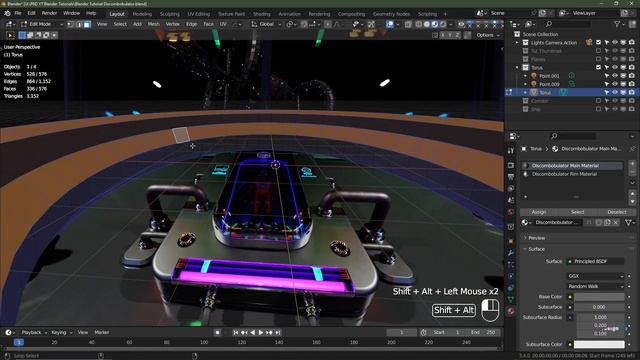Screen dimensions: 640x360
Task: Click the Subsurface Color swatch
Action: (599, 344)
